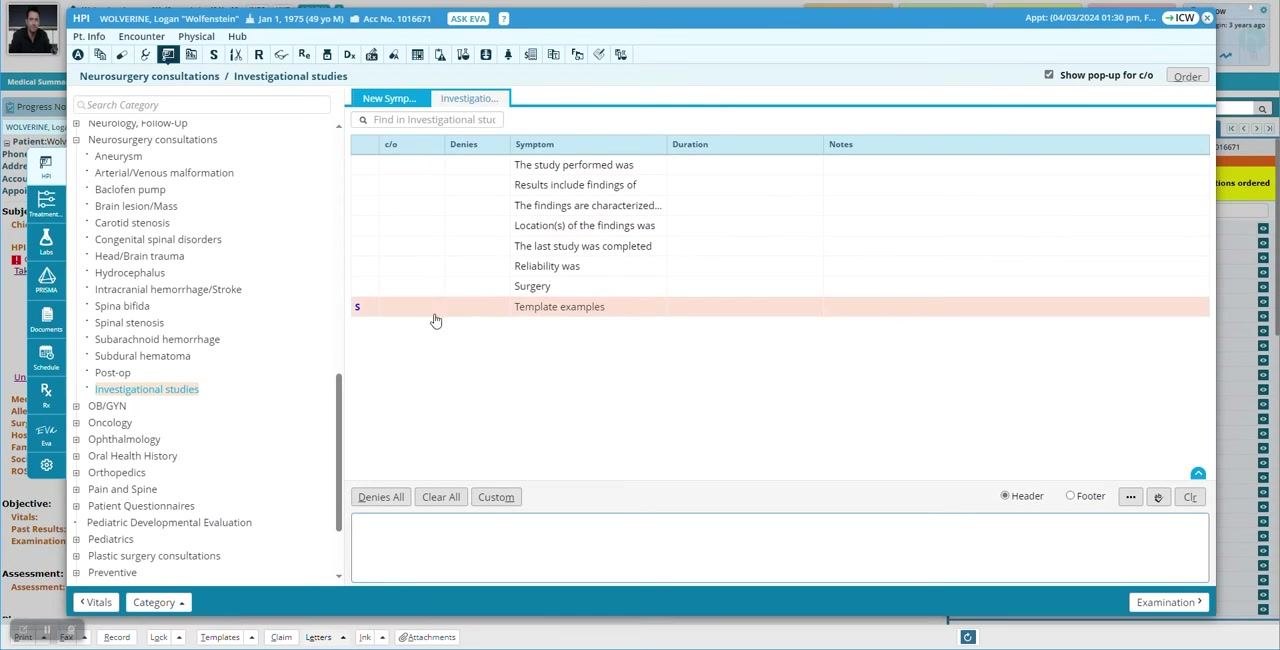Switch to the New Symp... tab
The width and height of the screenshot is (1280, 650).
(389, 98)
